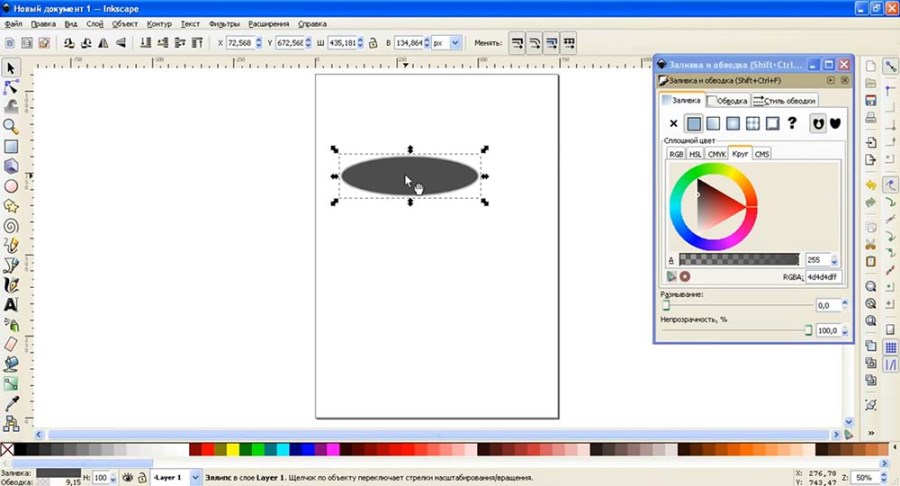Set fill to Unset paint (question mark)
The width and height of the screenshot is (900, 486).
click(792, 123)
